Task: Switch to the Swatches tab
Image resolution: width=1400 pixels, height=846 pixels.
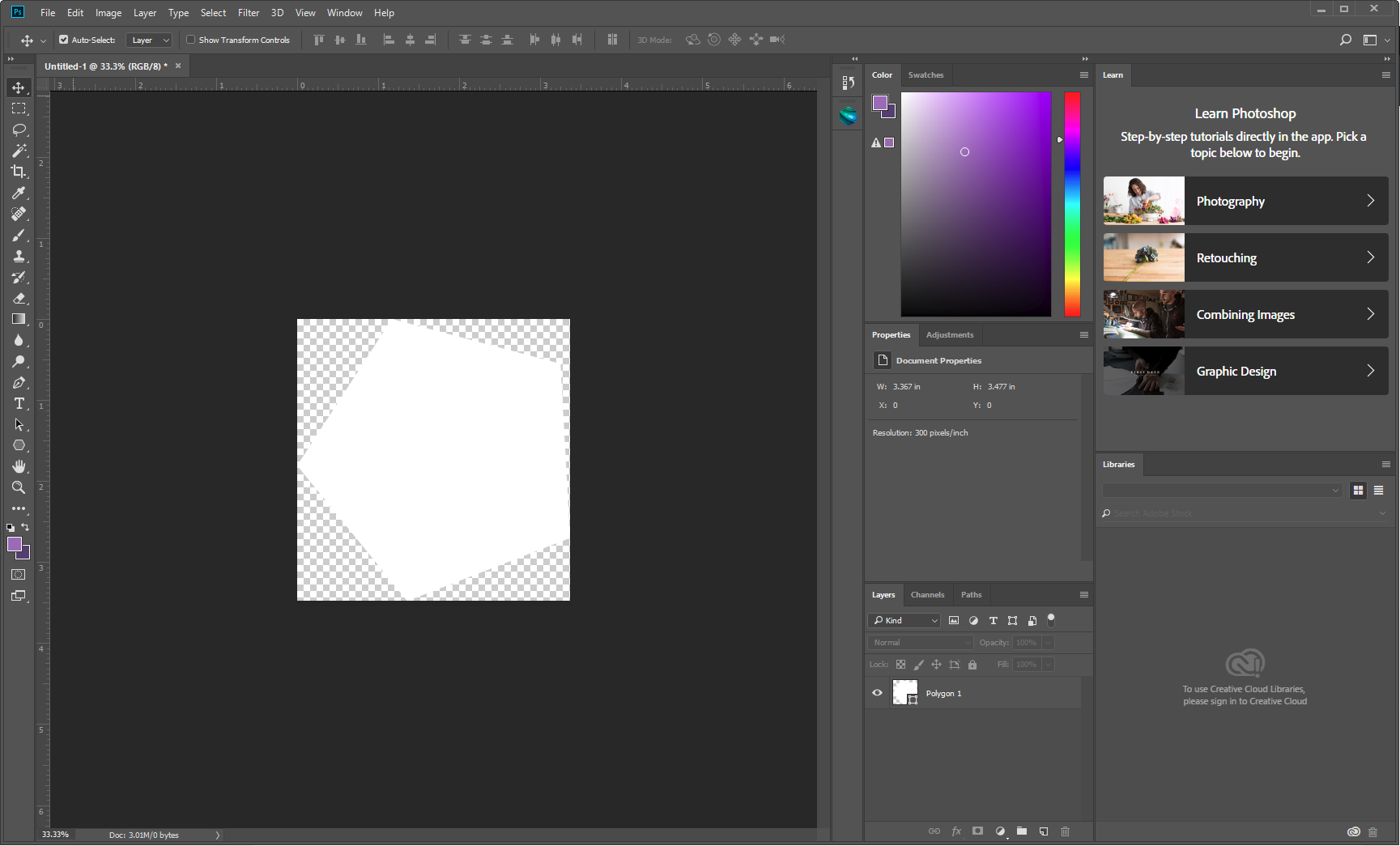Action: coord(926,75)
